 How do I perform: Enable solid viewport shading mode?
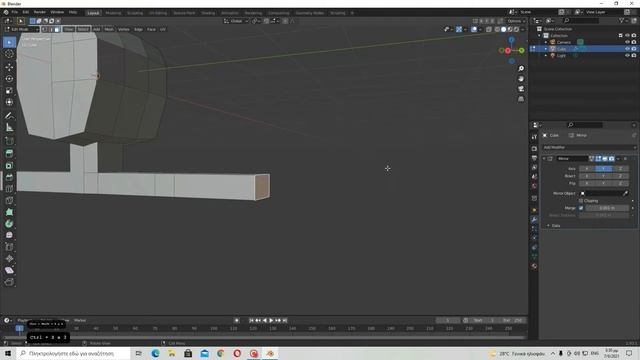503,29
